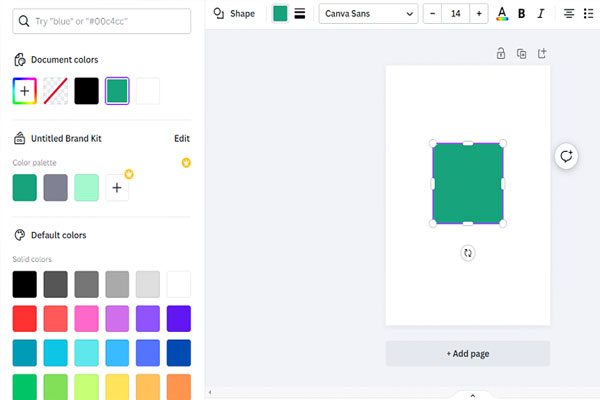This screenshot has height=400, width=600.
Task: Toggle italic formatting
Action: (541, 14)
